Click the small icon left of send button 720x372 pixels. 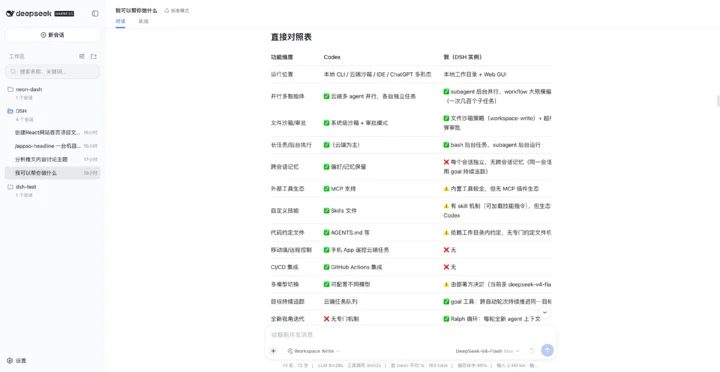(x=532, y=350)
